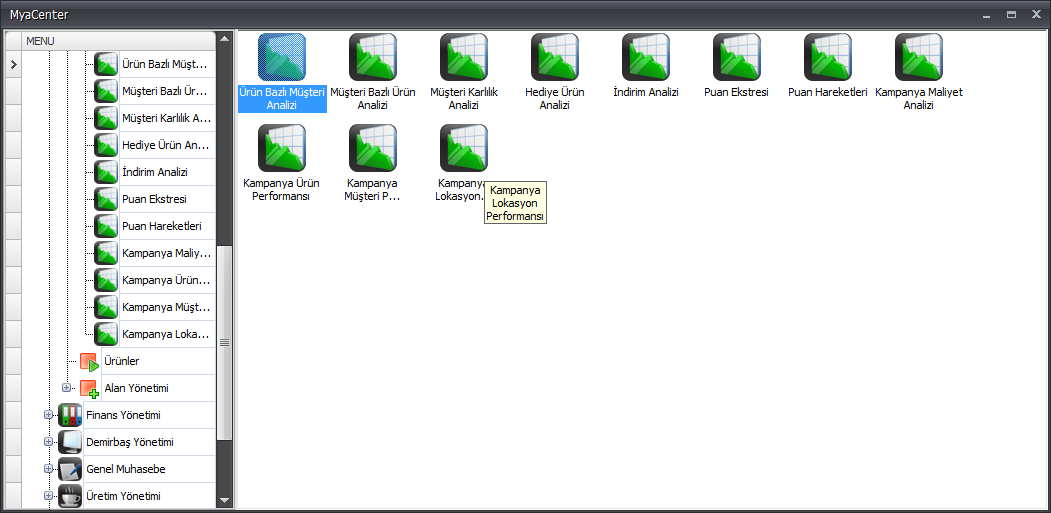The width and height of the screenshot is (1051, 513).
Task: Click the sidebar vertical scrollbar thumb
Action: pyautogui.click(x=225, y=342)
